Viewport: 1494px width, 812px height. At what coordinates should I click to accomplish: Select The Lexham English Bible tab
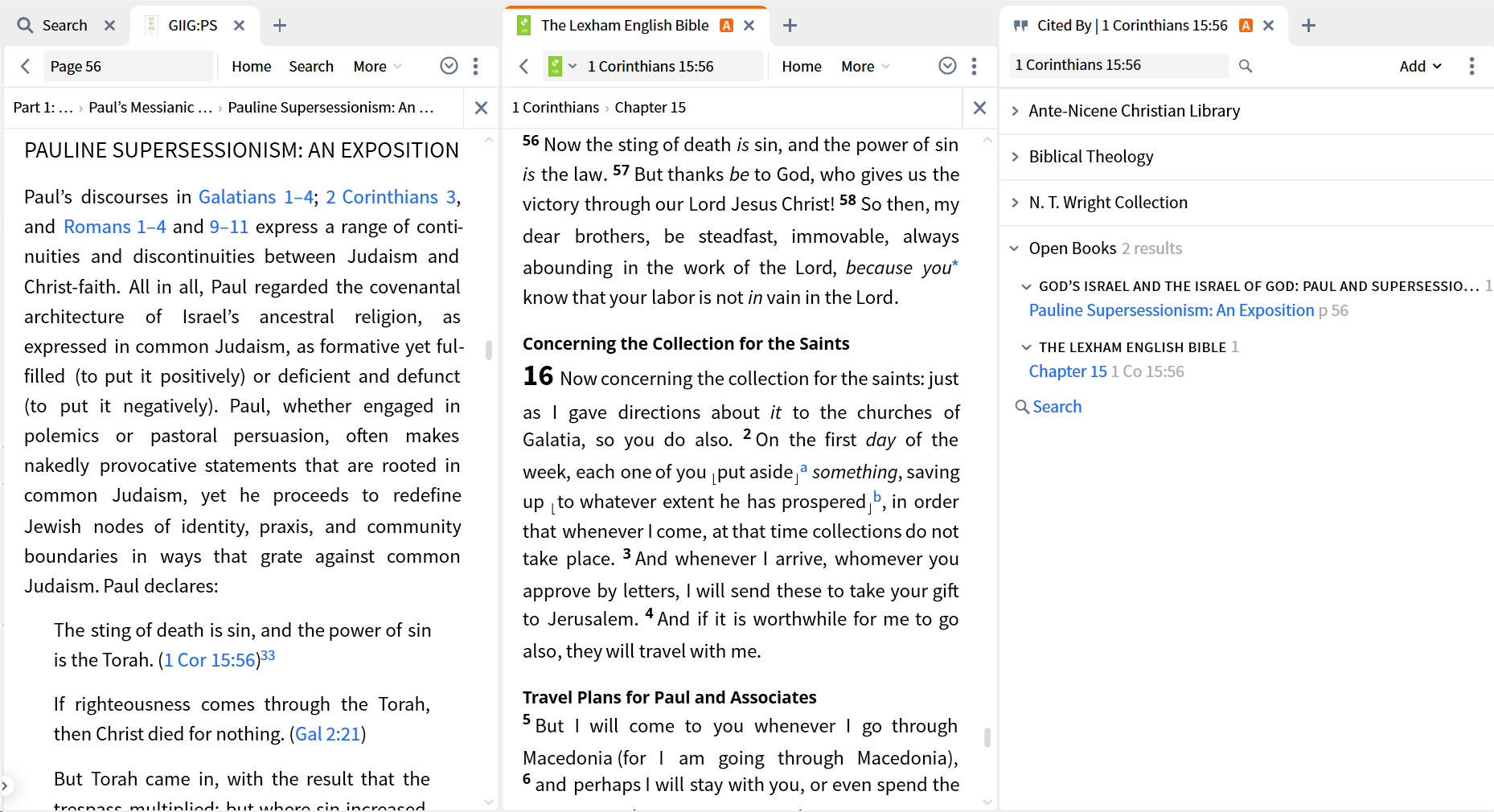tap(625, 26)
